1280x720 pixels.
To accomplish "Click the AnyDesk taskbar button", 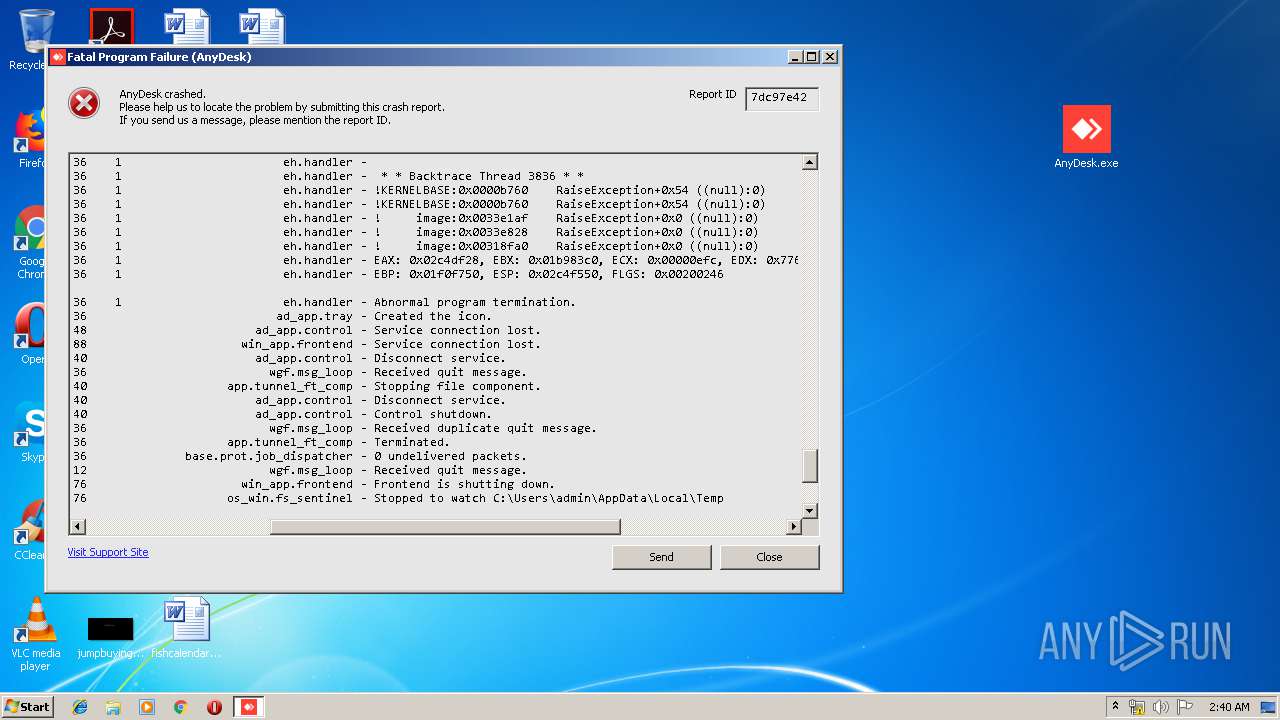I will 249,707.
